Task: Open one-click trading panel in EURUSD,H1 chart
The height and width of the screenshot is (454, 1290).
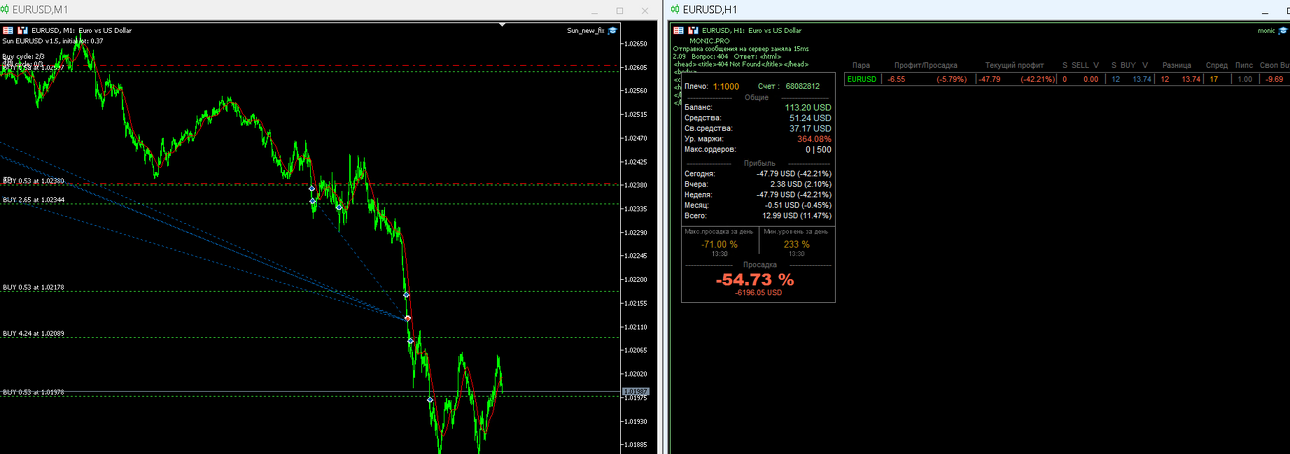Action: 678,31
